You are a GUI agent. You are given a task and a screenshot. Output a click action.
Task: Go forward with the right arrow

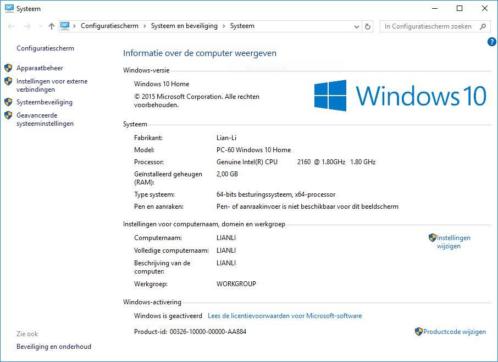27,26
